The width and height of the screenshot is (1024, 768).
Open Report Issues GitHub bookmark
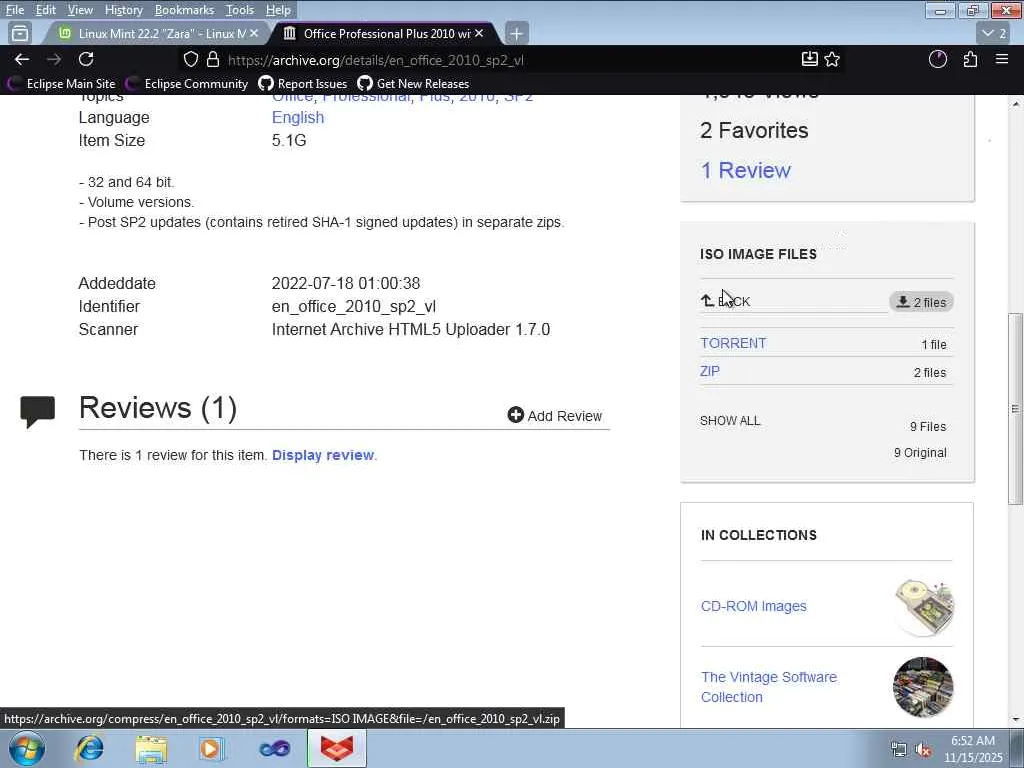pos(303,84)
